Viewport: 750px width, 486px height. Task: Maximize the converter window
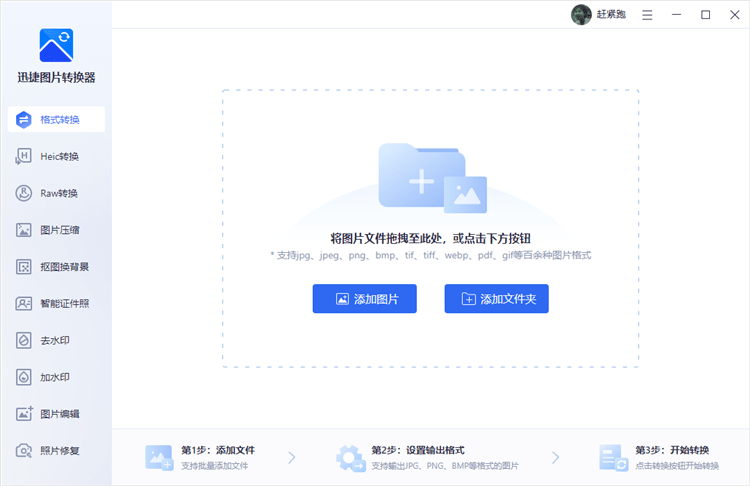pyautogui.click(x=706, y=15)
